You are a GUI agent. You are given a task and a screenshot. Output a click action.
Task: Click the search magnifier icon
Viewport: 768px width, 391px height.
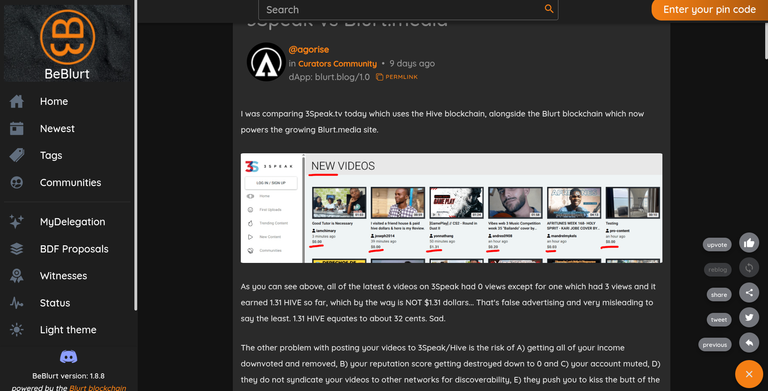pyautogui.click(x=549, y=9)
